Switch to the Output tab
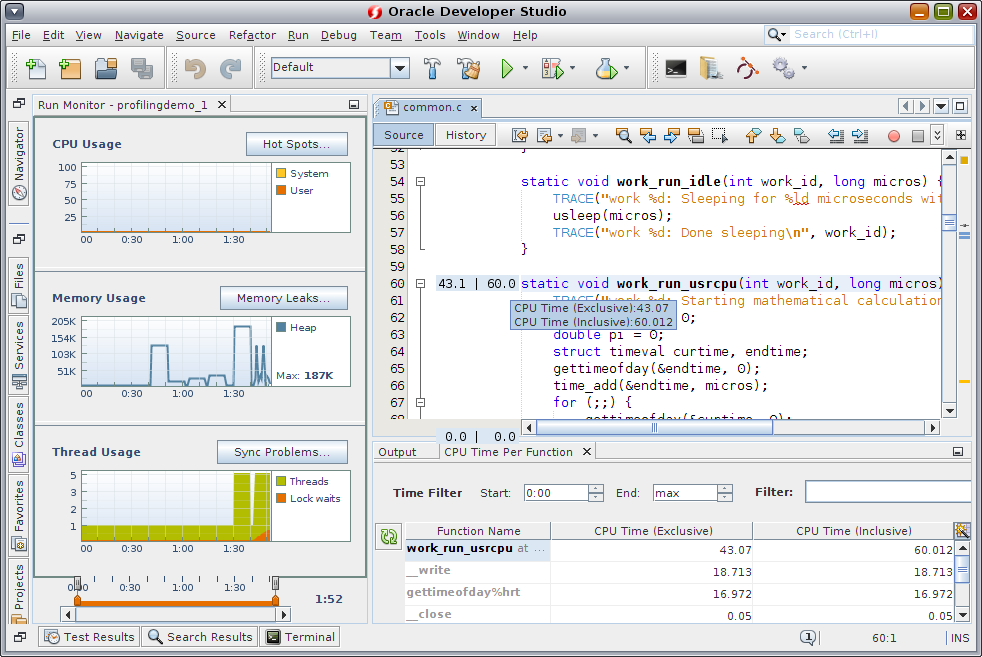The image size is (982, 657). pos(397,452)
